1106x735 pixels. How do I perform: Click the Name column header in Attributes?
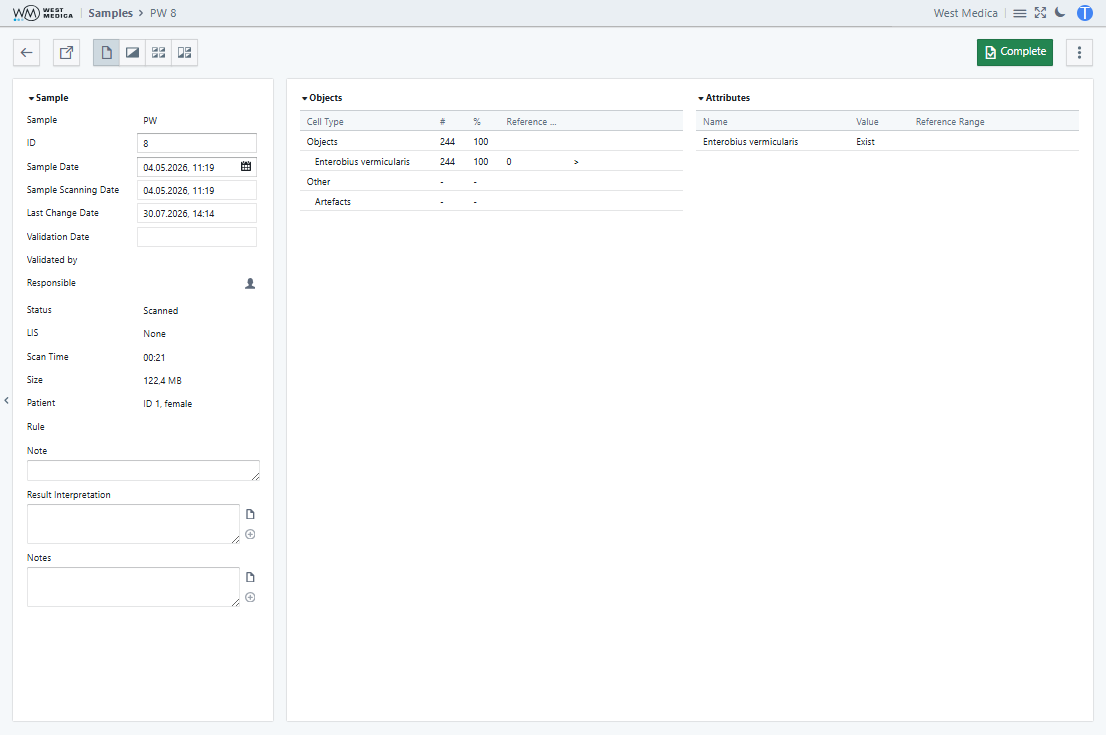pos(715,122)
